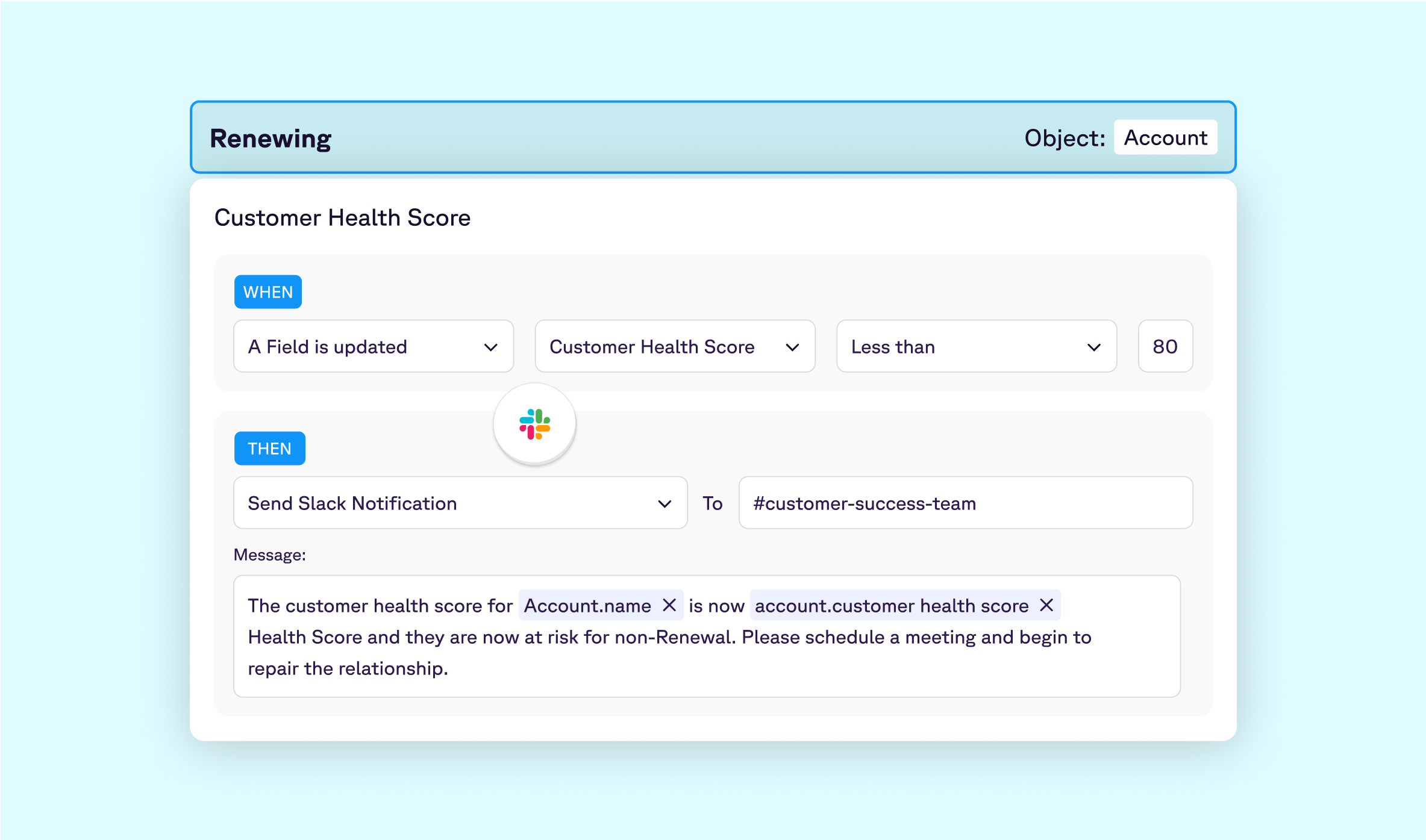Image resolution: width=1426 pixels, height=840 pixels.
Task: Open the Customer Health Score field dropdown
Action: pyautogui.click(x=675, y=346)
